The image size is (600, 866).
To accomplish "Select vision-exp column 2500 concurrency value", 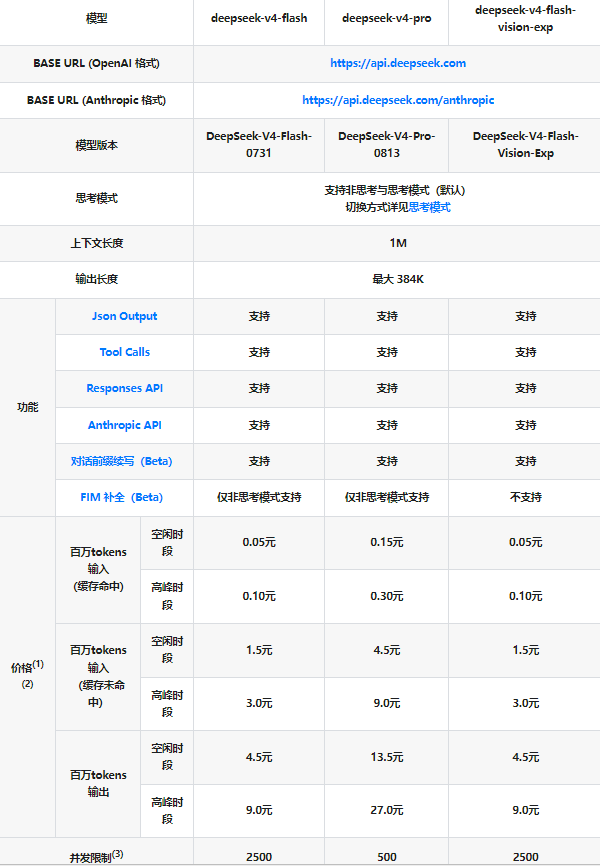I will point(525,857).
